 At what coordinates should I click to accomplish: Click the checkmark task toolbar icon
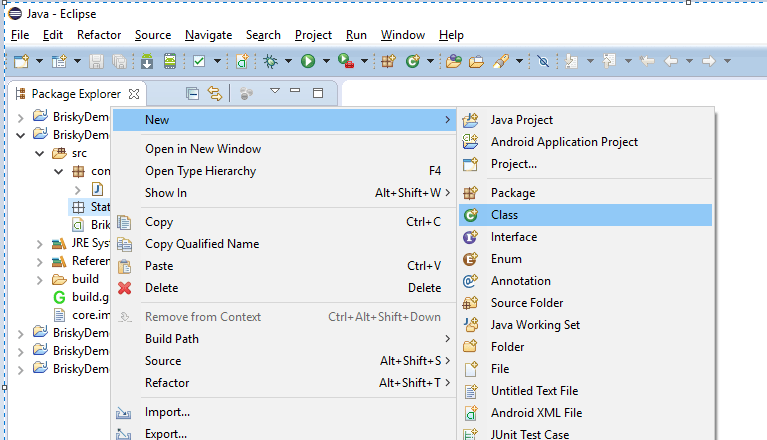[x=199, y=61]
